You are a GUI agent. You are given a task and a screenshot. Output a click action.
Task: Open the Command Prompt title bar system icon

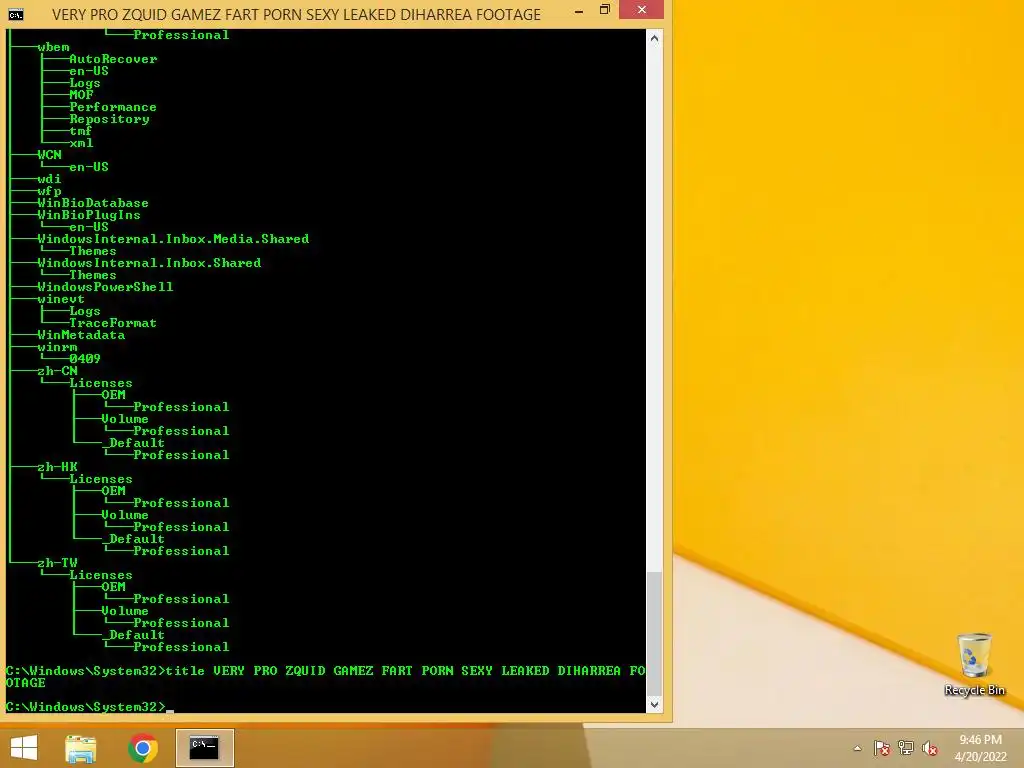coord(16,14)
